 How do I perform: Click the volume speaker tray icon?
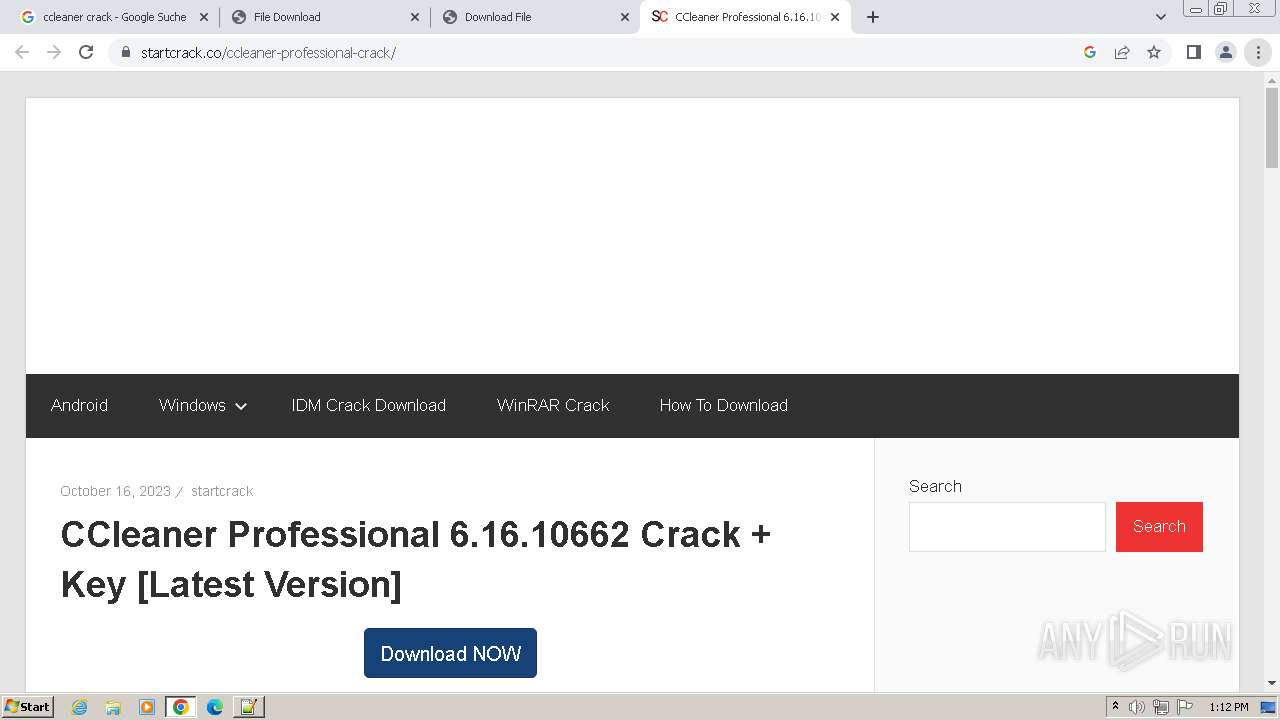[1137, 707]
